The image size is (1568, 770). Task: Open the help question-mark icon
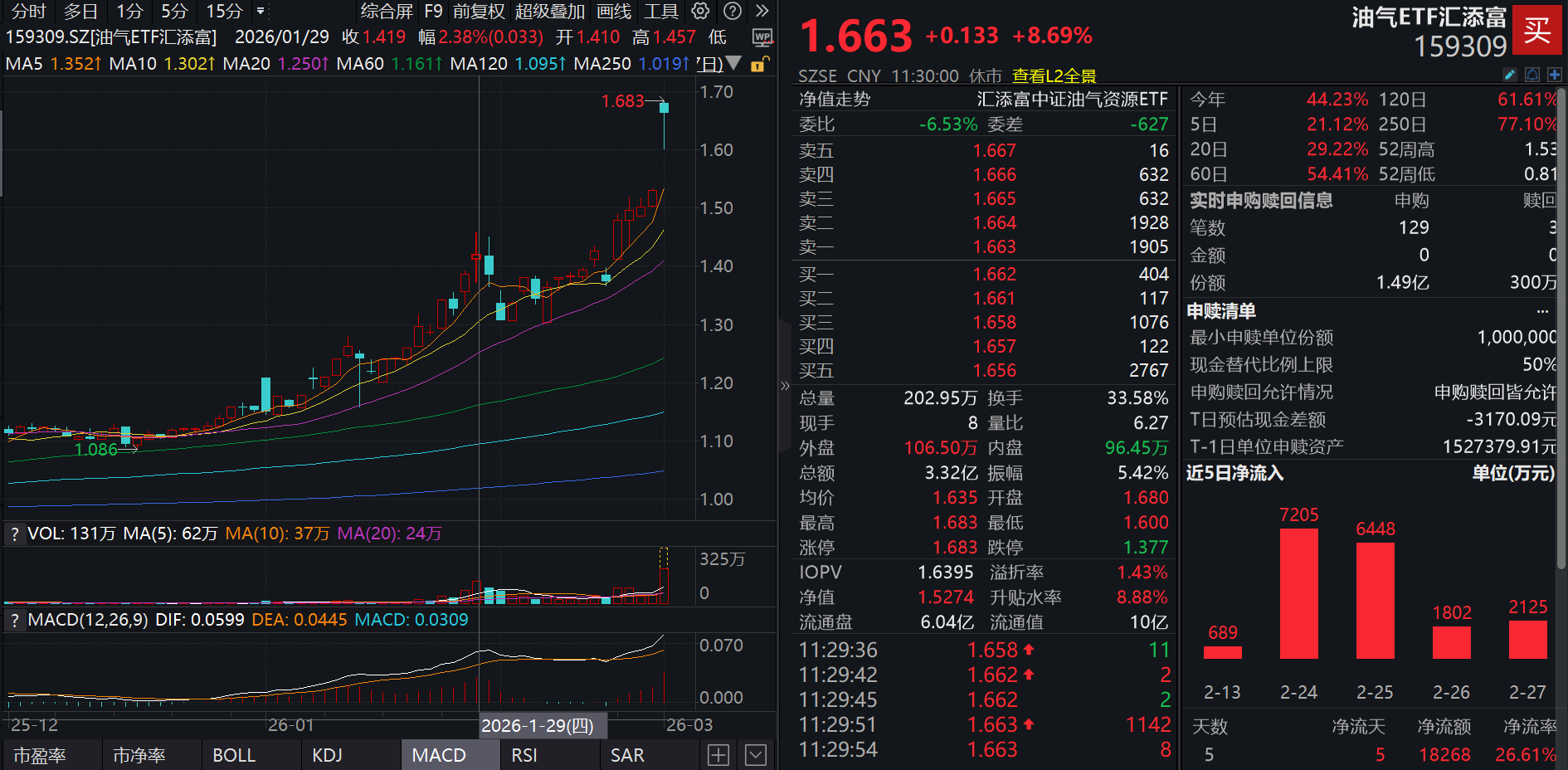(x=733, y=11)
